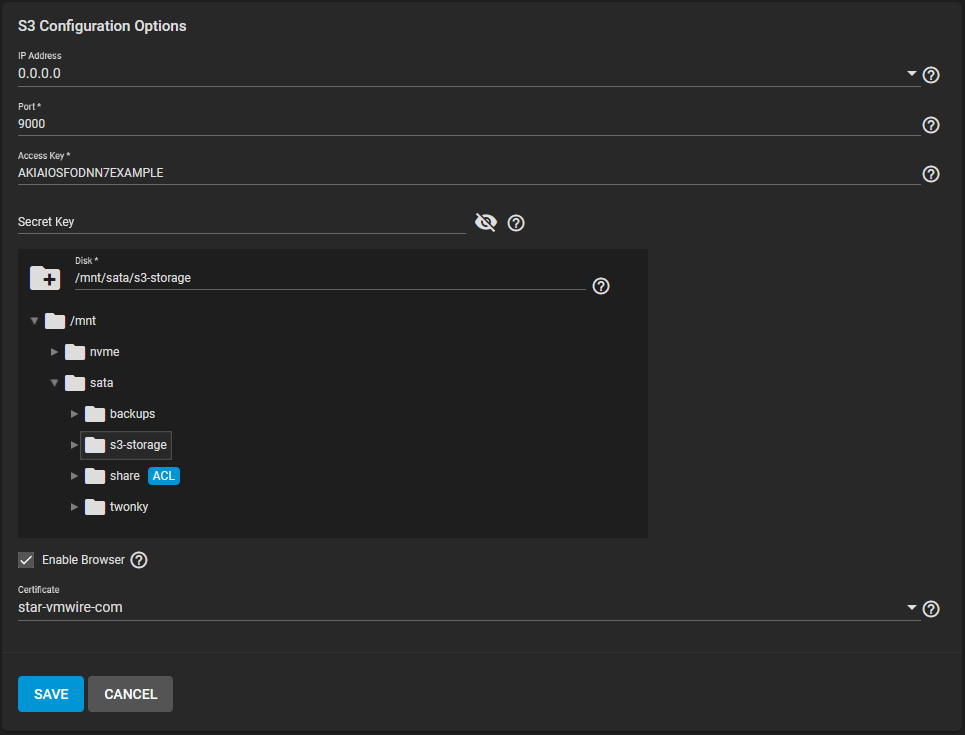The image size is (965, 735).
Task: Click the create new folder icon
Action: pyautogui.click(x=45, y=278)
